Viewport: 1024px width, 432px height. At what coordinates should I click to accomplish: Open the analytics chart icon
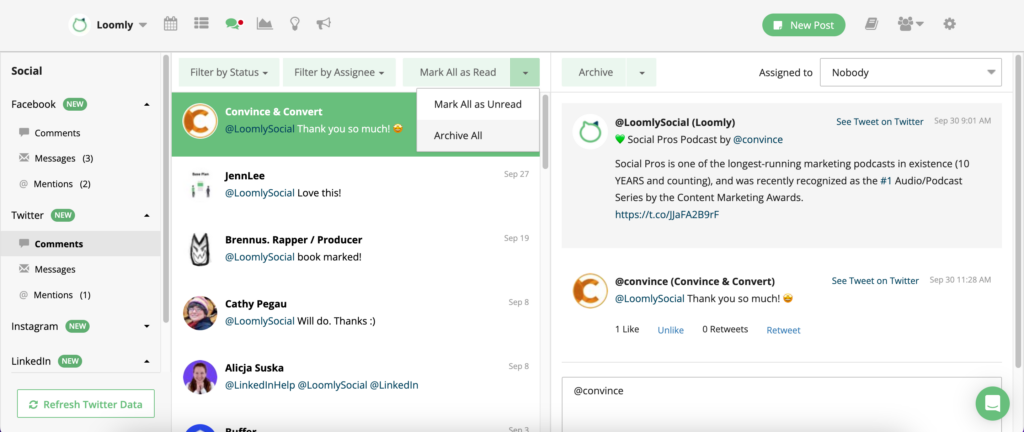coord(264,24)
